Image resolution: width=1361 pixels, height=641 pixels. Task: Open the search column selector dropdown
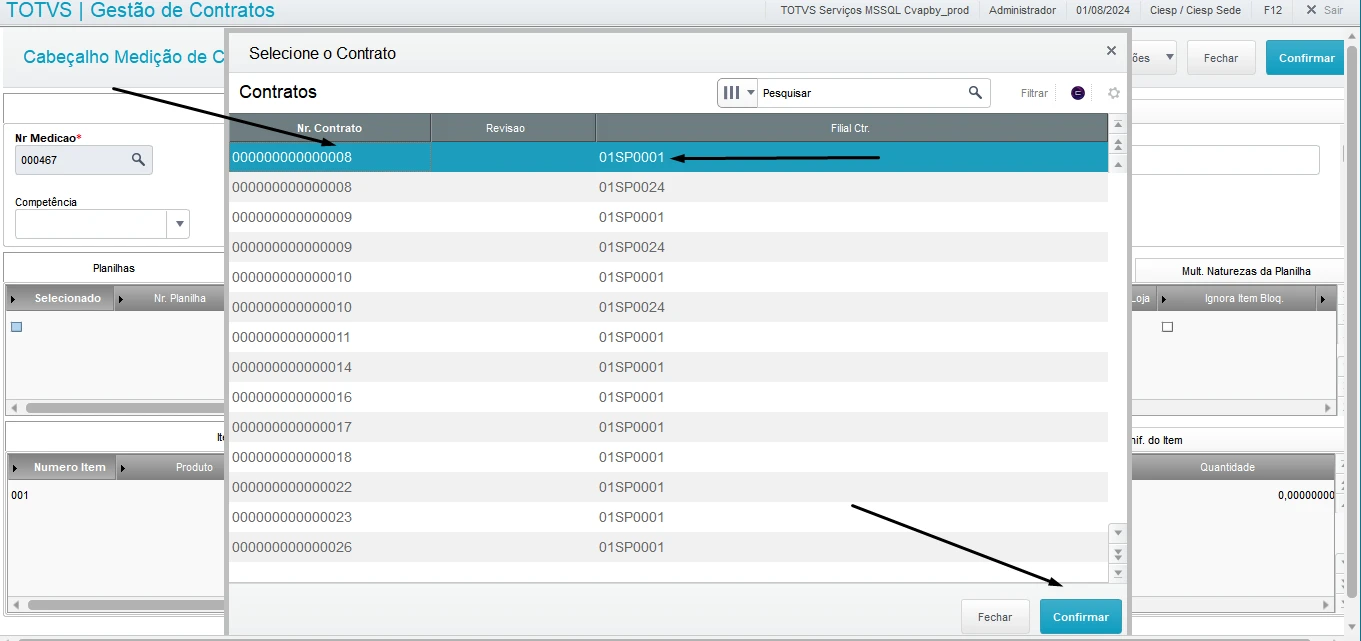(x=738, y=93)
